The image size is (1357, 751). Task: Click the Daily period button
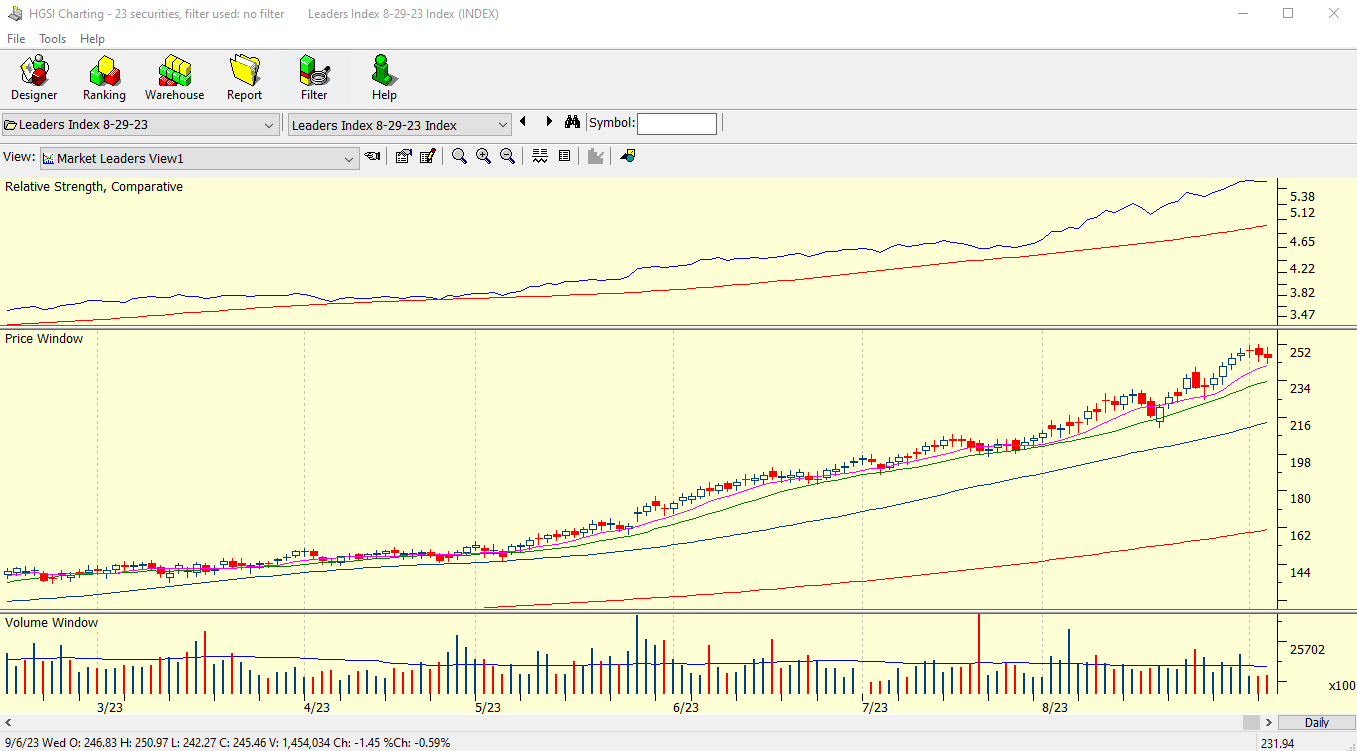point(1317,722)
